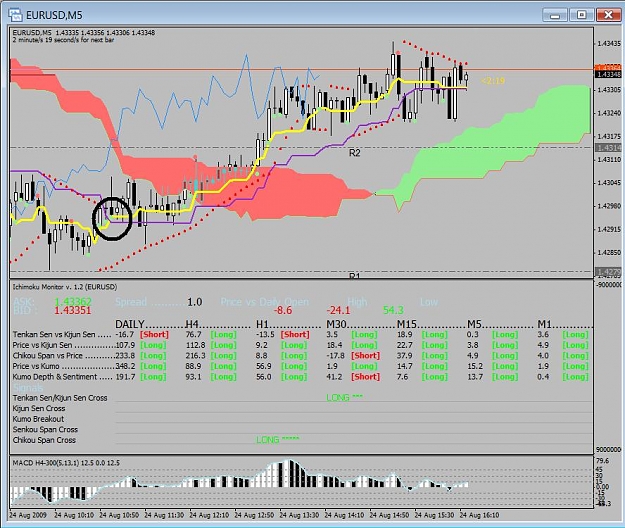Click the Spread value 1.0

pos(195,302)
